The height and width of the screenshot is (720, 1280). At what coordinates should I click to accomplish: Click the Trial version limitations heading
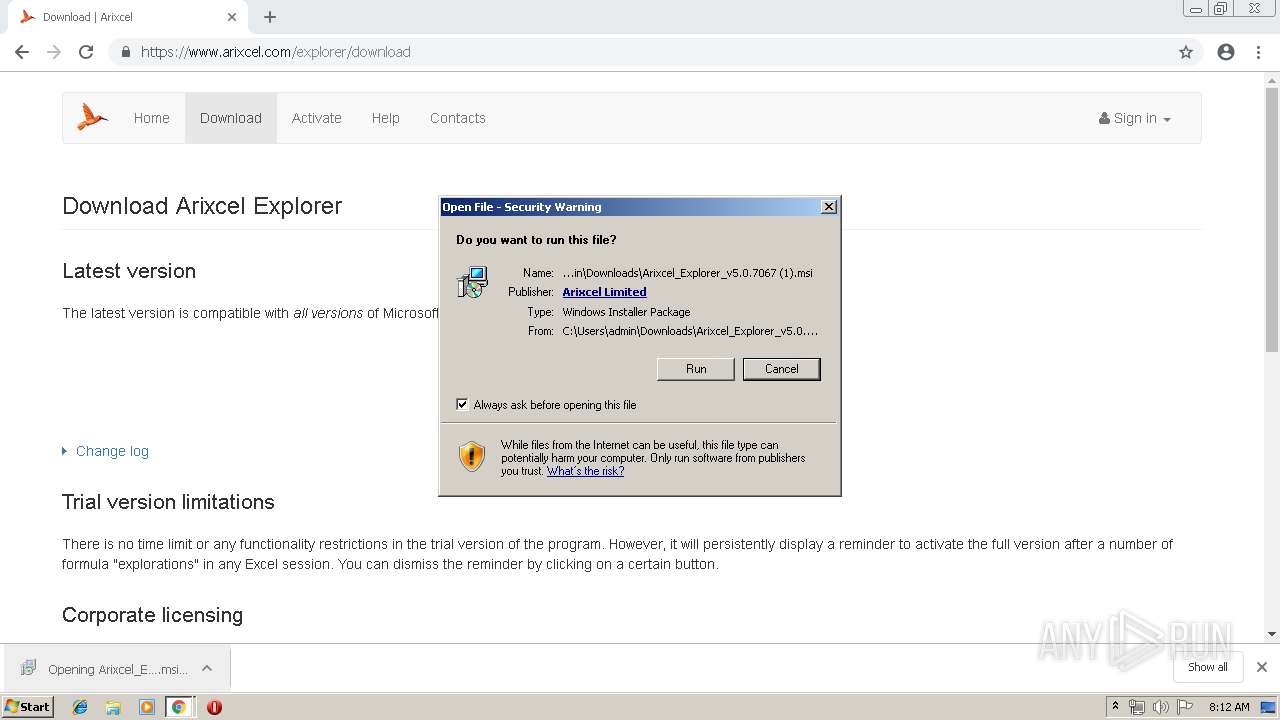(168, 502)
